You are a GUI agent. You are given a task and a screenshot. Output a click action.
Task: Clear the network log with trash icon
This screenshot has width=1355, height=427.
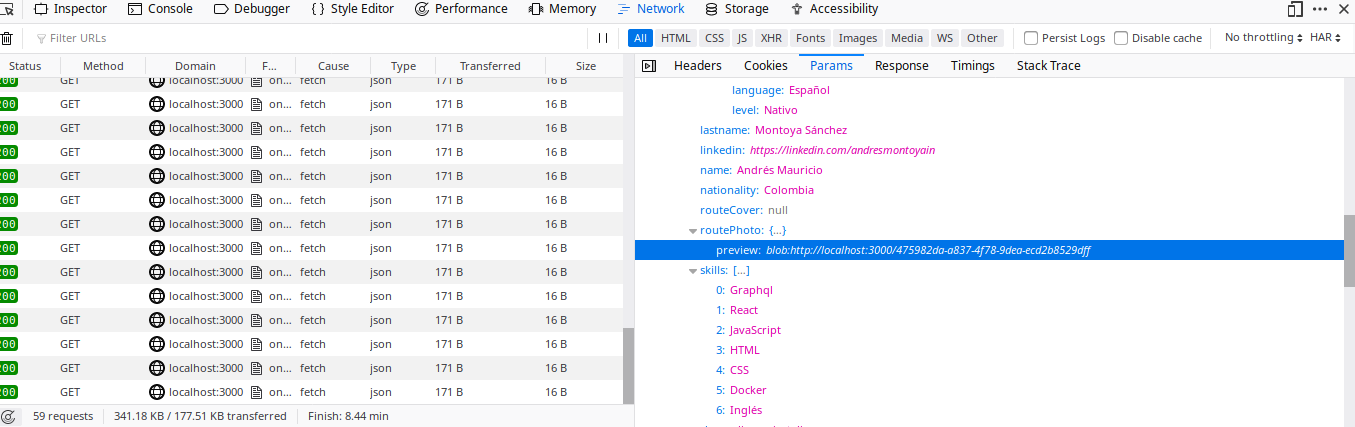7,38
